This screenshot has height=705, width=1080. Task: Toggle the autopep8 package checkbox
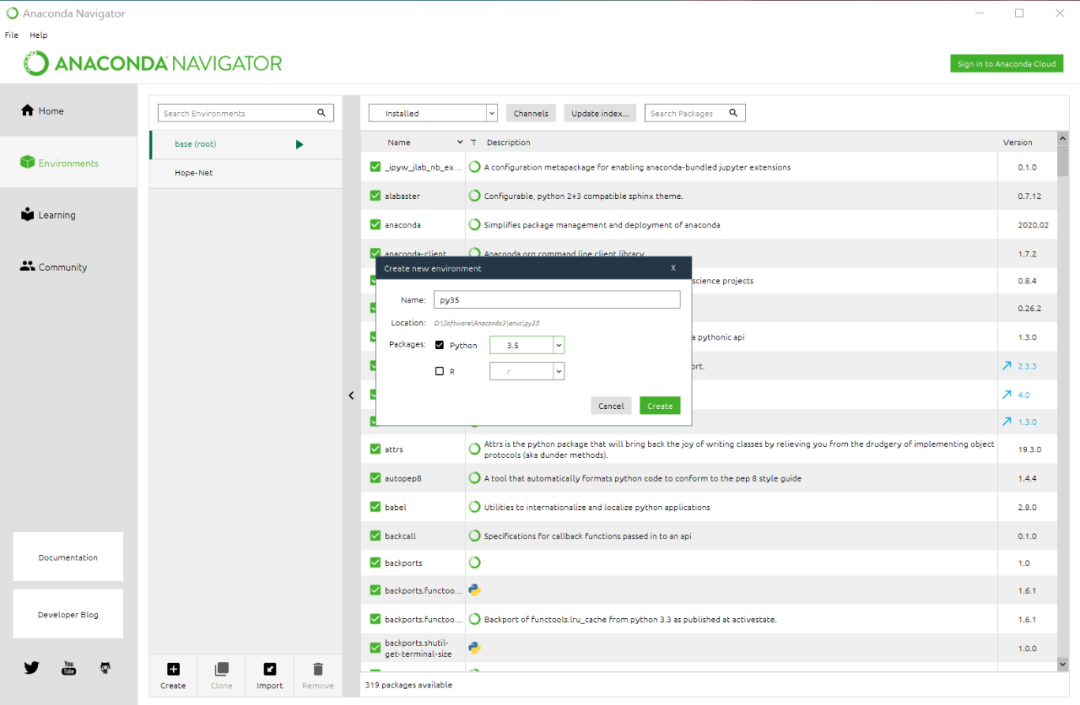375,478
